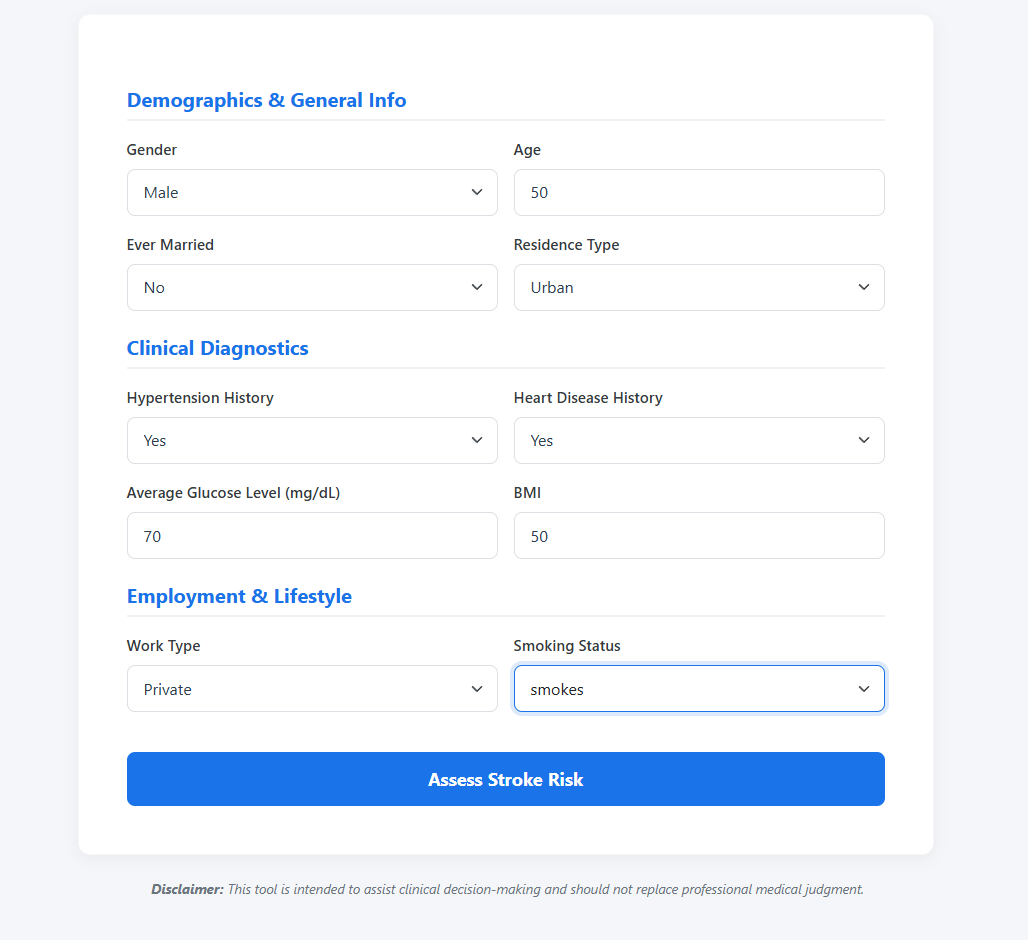1028x940 pixels.
Task: Click the BMI field label
Action: [527, 493]
